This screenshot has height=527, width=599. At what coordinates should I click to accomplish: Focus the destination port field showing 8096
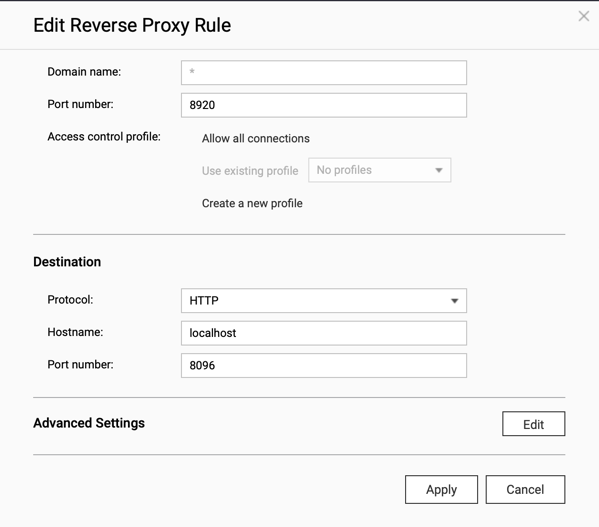324,365
